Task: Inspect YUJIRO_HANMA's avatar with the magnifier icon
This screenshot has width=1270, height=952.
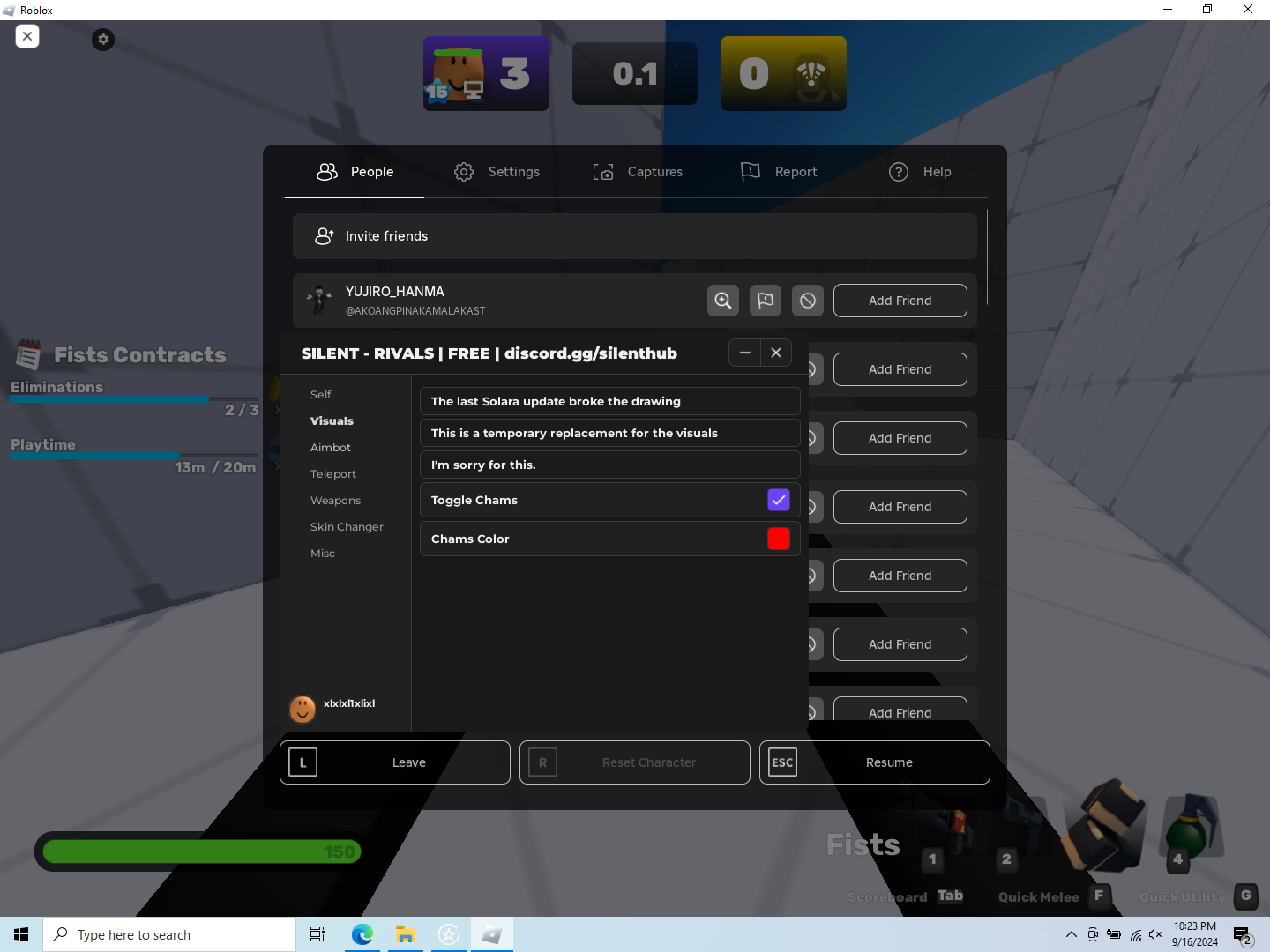Action: click(723, 301)
